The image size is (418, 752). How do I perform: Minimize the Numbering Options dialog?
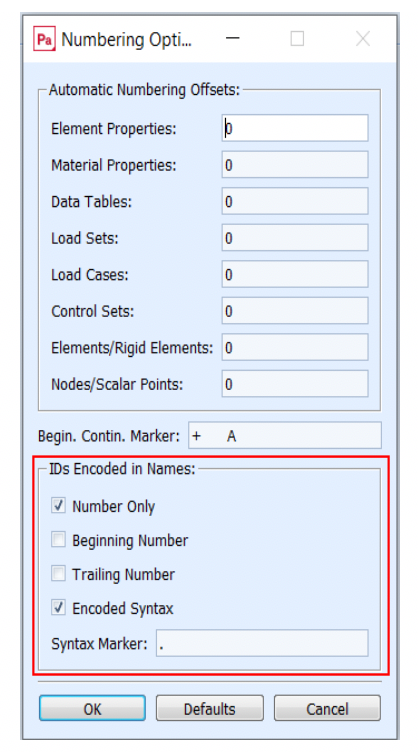pos(232,38)
